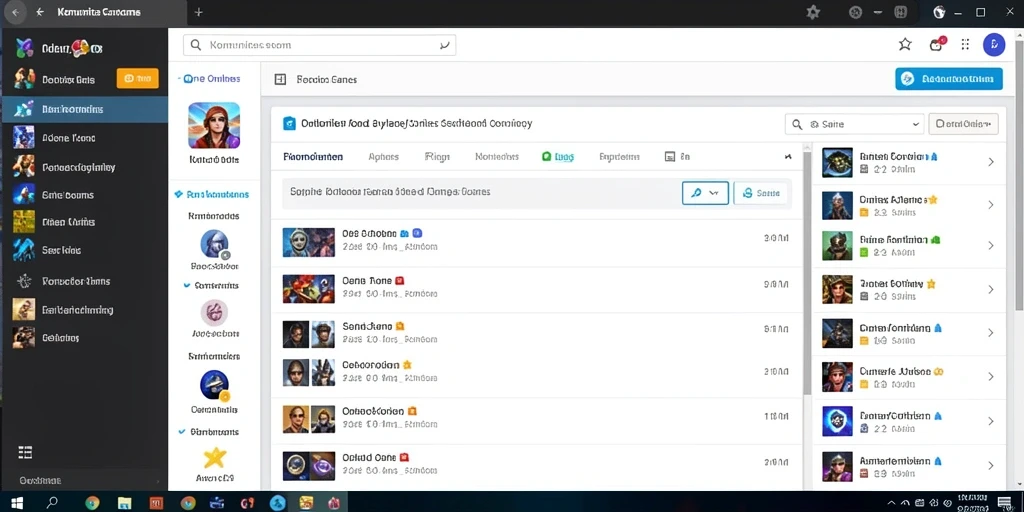Switch to the "Aphors" tab
The width and height of the screenshot is (1024, 512).
coord(383,157)
